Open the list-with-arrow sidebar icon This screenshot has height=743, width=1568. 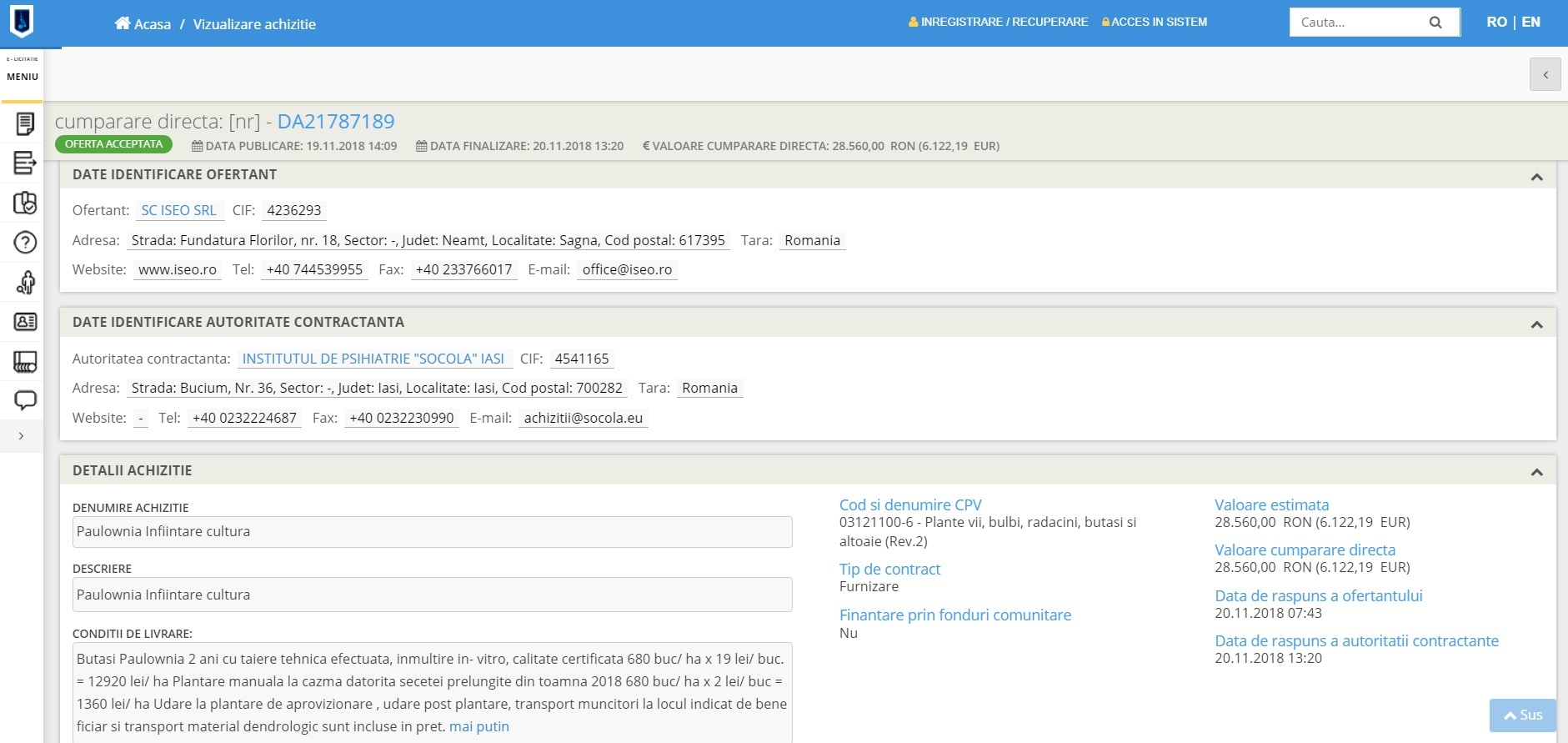[25, 163]
